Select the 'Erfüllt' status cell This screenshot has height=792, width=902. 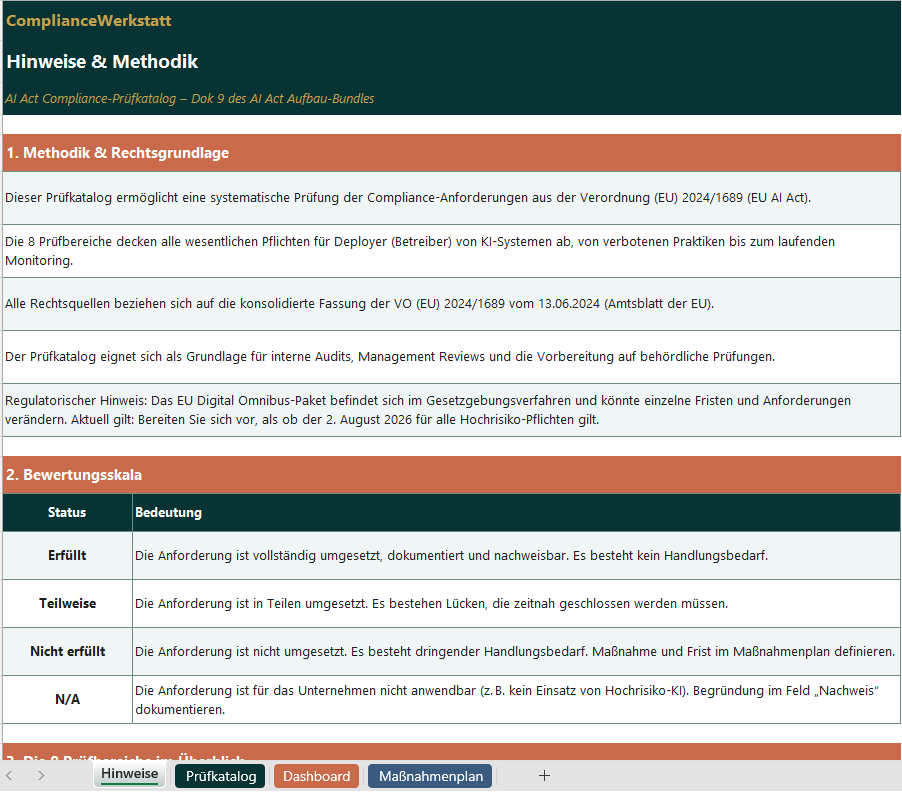pos(66,555)
